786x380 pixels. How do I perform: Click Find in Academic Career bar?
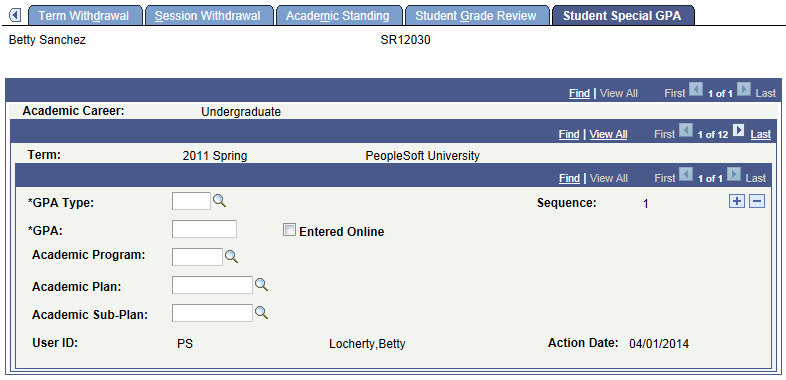pyautogui.click(x=579, y=93)
